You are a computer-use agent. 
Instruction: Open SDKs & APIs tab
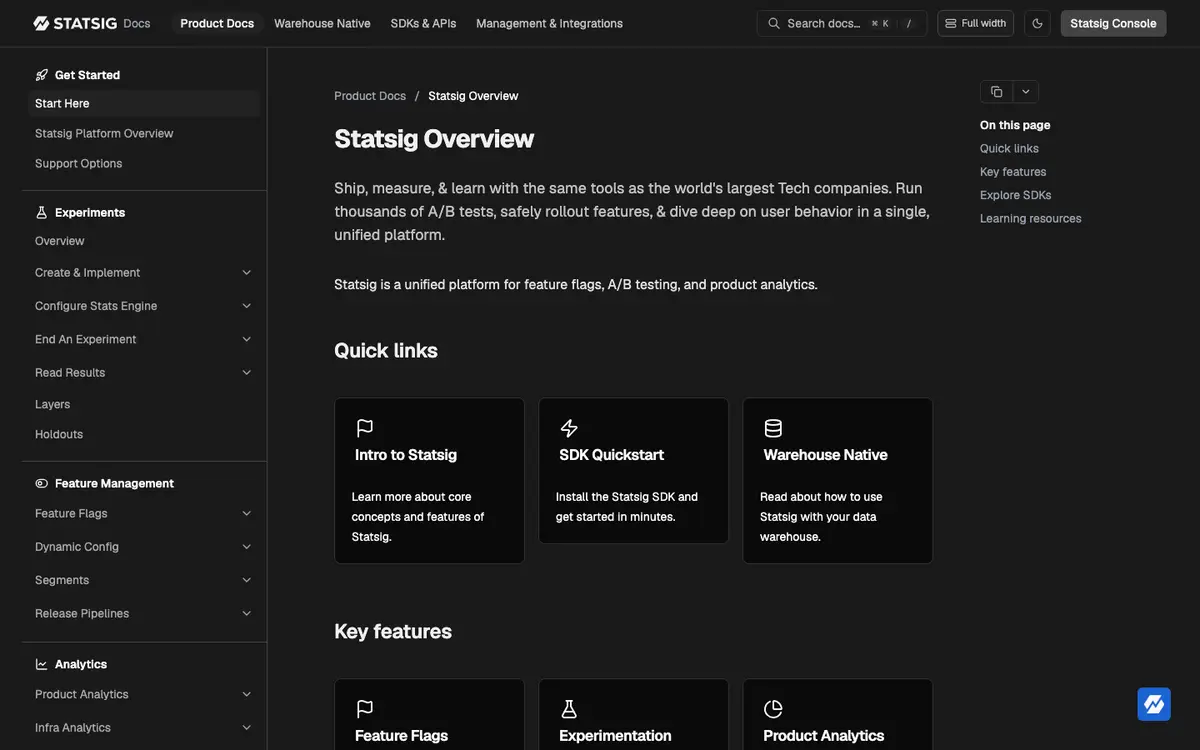(x=423, y=23)
